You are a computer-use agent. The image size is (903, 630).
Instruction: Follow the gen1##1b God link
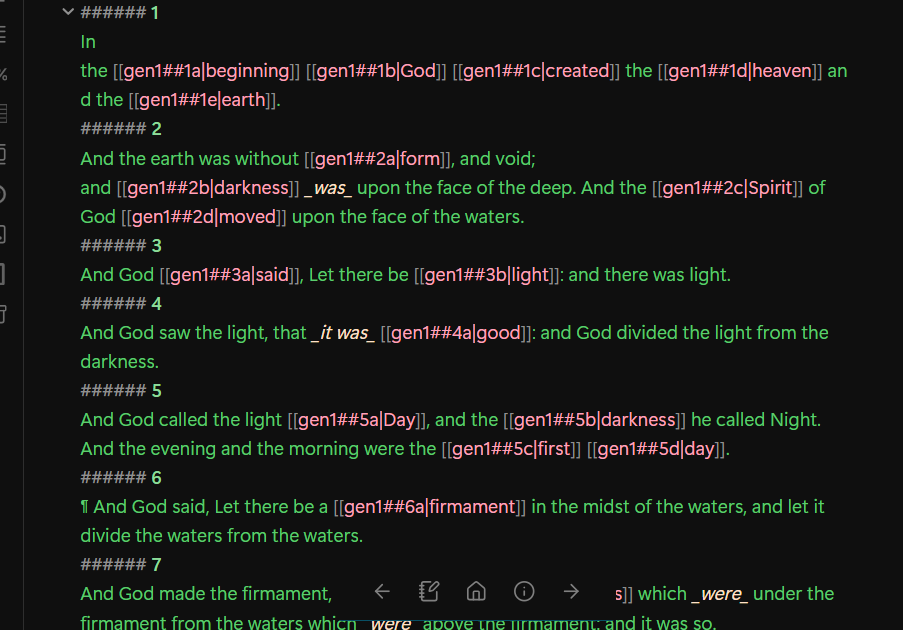coord(376,71)
